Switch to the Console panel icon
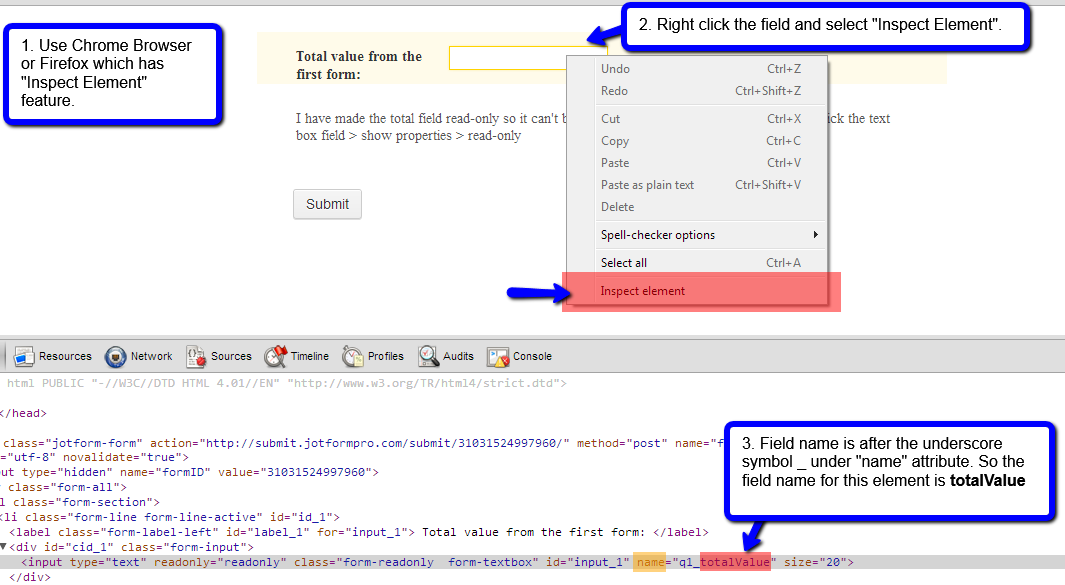Image resolution: width=1065 pixels, height=585 pixels. click(x=498, y=357)
